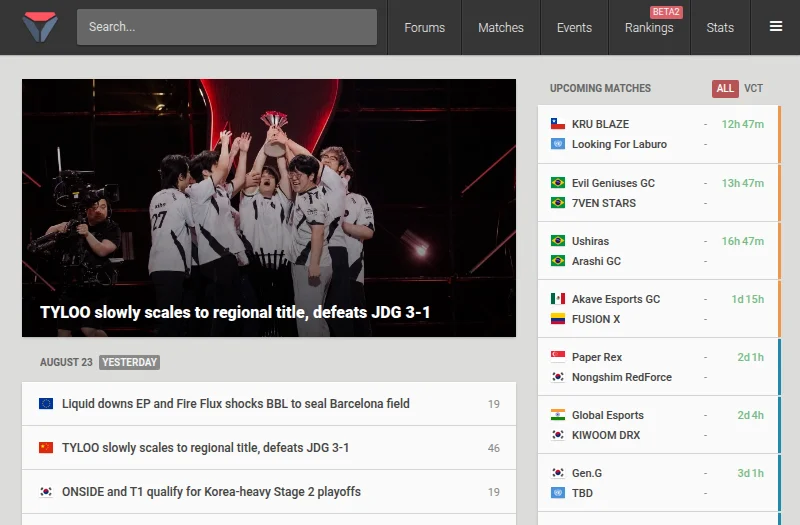Click the Singapore flag next to Paper Rex

pos(558,357)
